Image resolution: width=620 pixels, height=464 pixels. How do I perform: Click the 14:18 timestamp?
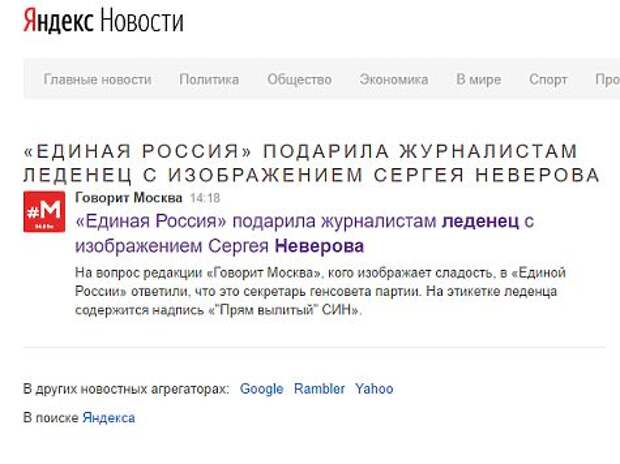(205, 198)
